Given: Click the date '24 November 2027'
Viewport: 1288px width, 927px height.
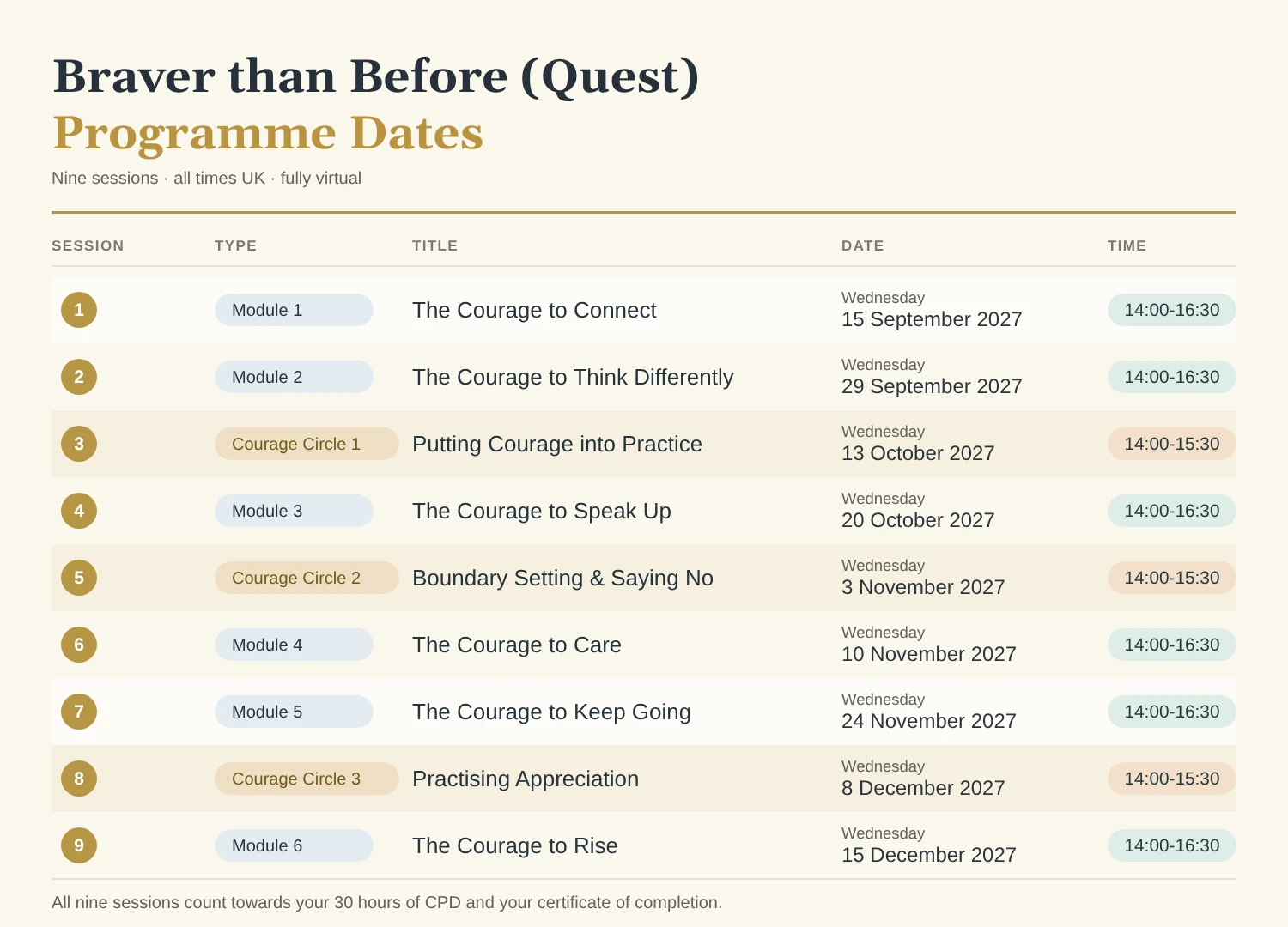Looking at the screenshot, I should [929, 721].
